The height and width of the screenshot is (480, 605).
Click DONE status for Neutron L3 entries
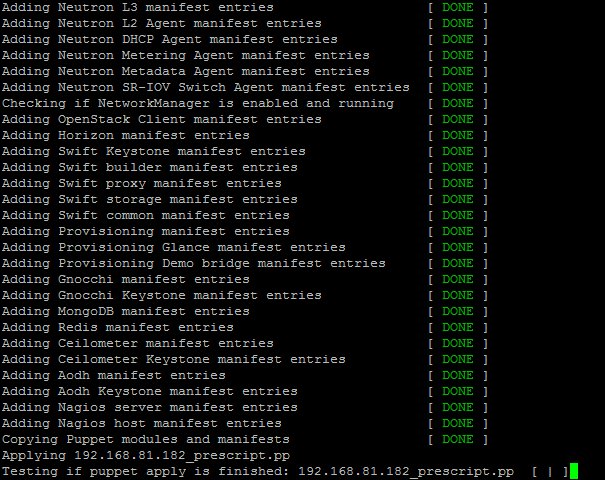pyautogui.click(x=458, y=7)
